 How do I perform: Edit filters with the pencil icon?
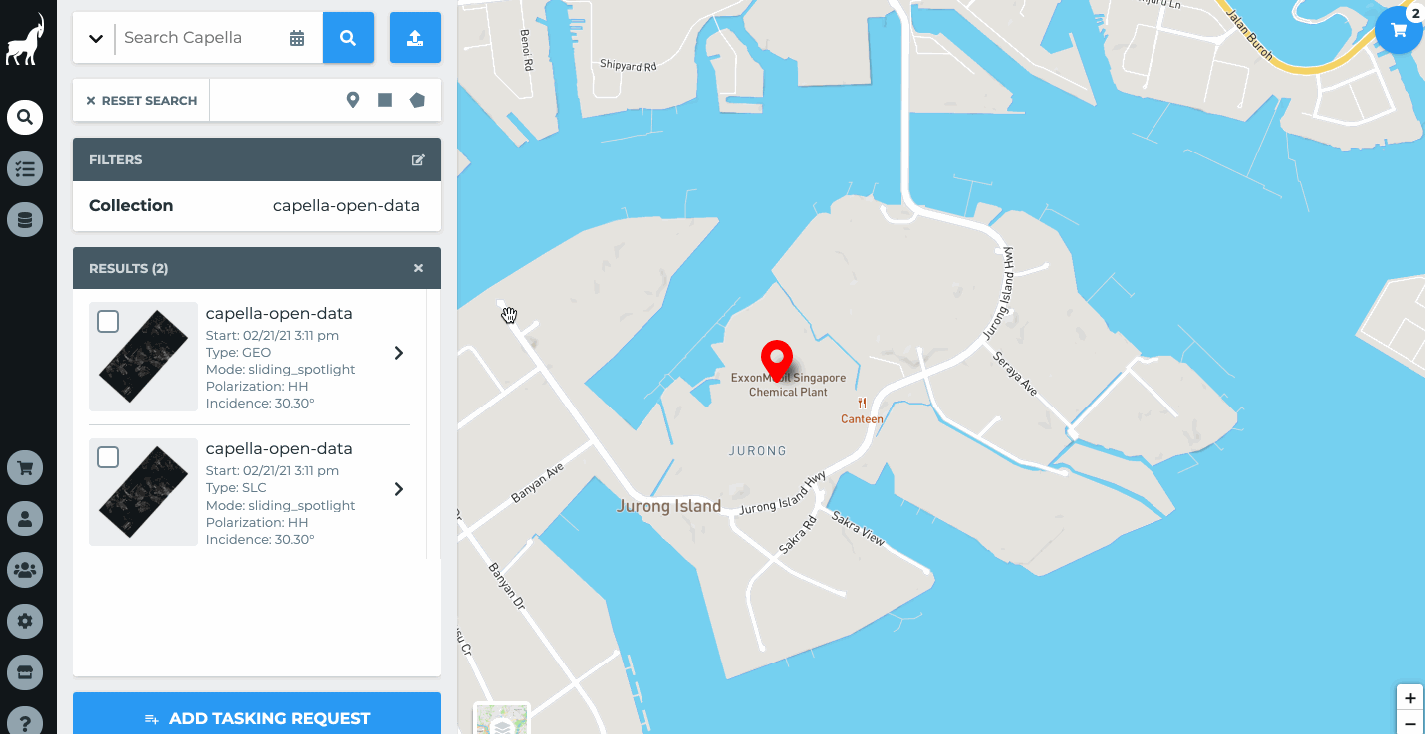(x=418, y=160)
